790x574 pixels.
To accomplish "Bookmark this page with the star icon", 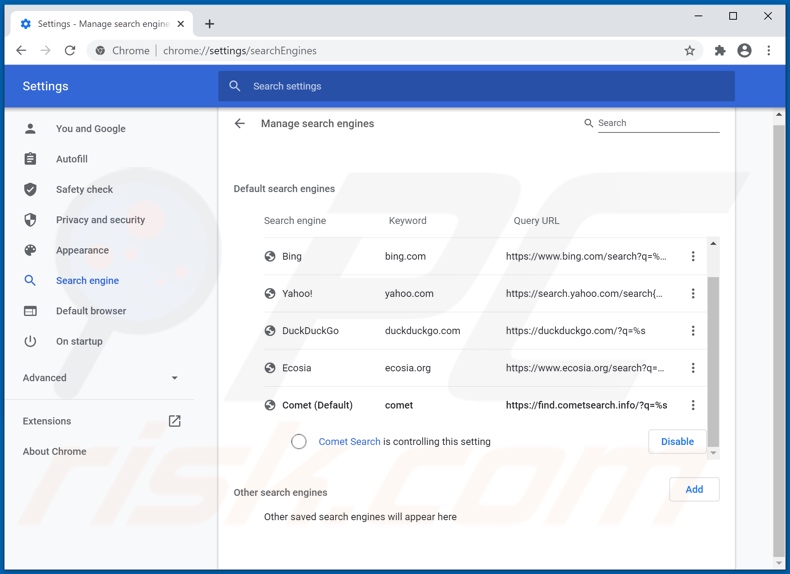I will pyautogui.click(x=690, y=50).
